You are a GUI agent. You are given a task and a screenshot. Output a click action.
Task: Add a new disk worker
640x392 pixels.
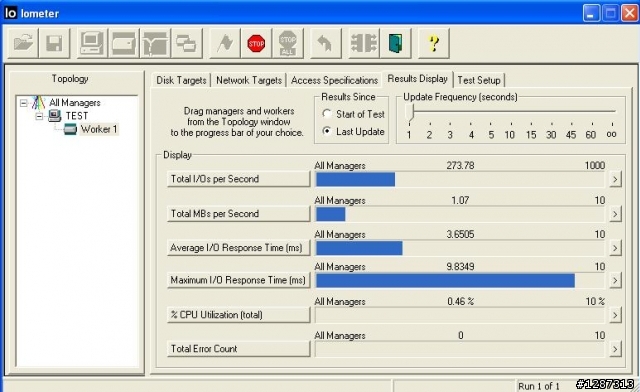124,43
